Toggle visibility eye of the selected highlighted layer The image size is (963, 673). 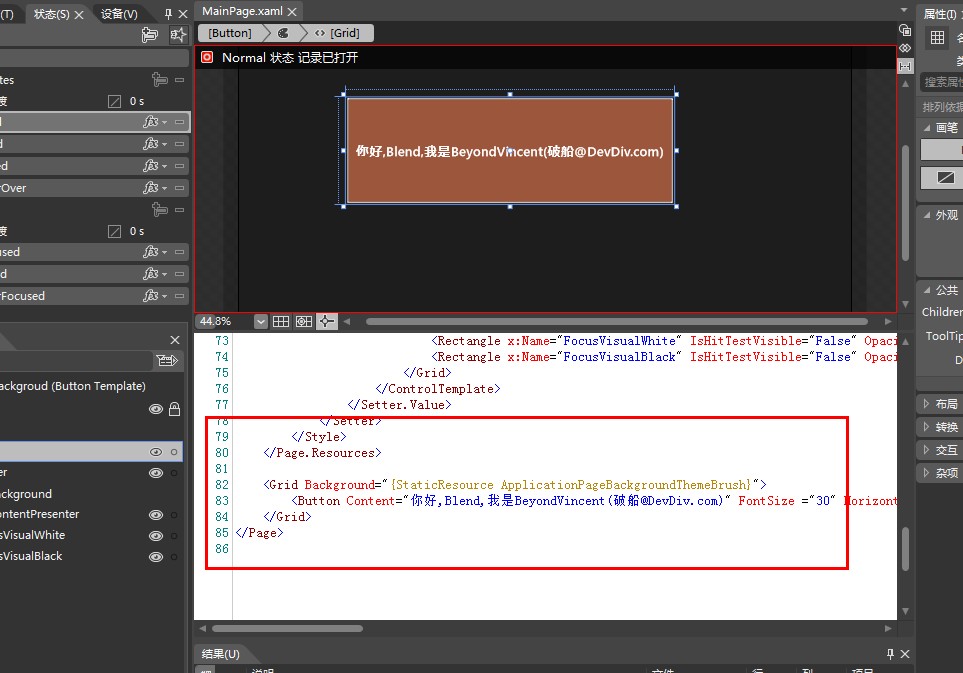[x=156, y=452]
